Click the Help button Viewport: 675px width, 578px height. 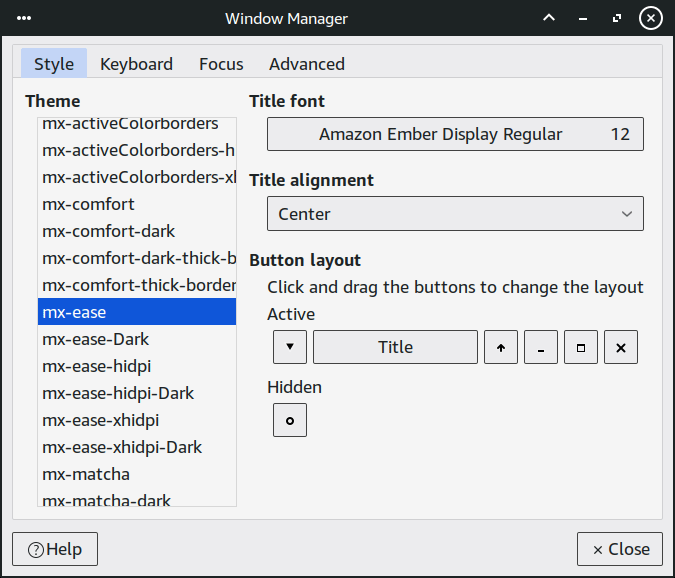55,549
